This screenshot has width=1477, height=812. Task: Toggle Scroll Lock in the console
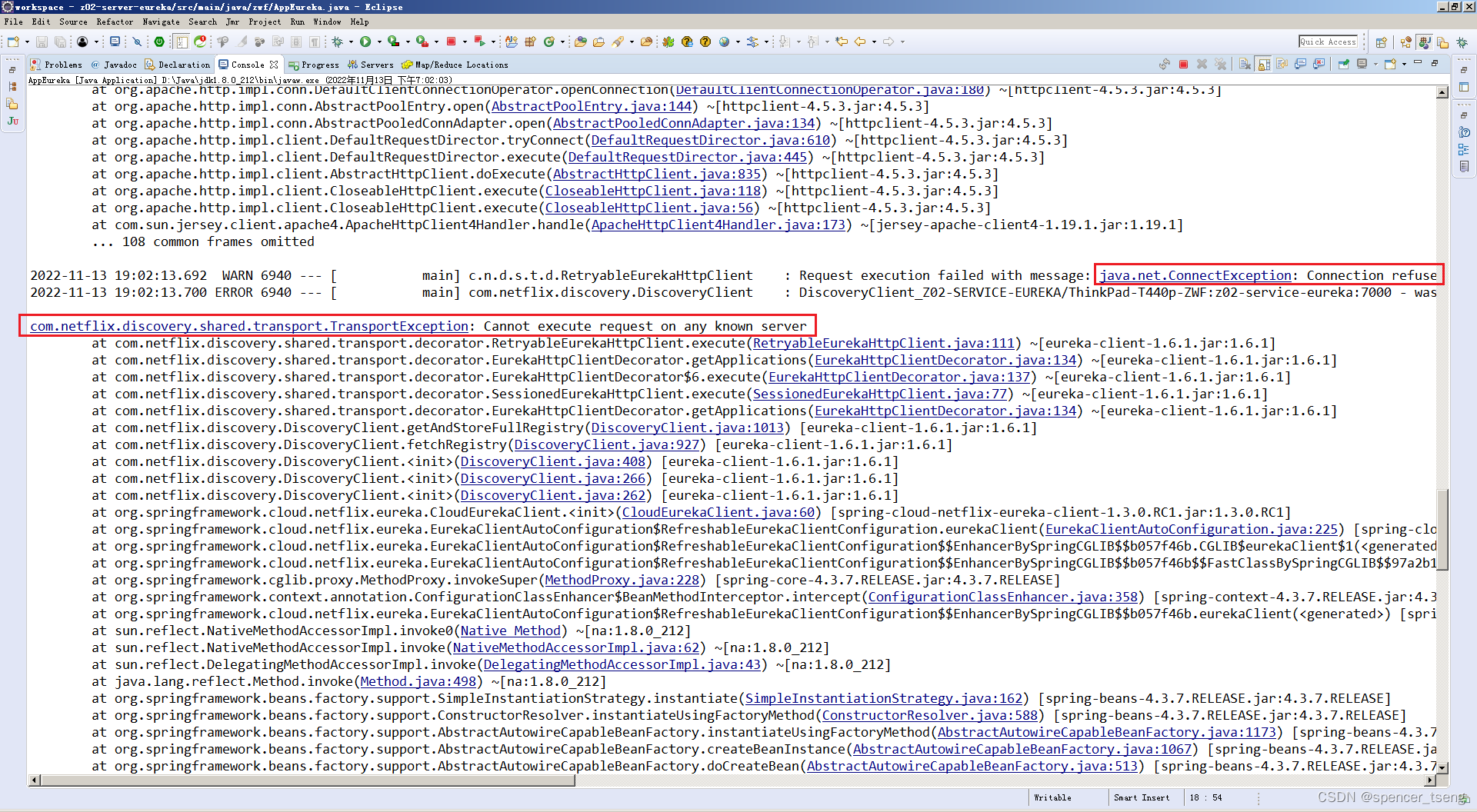tap(1262, 65)
